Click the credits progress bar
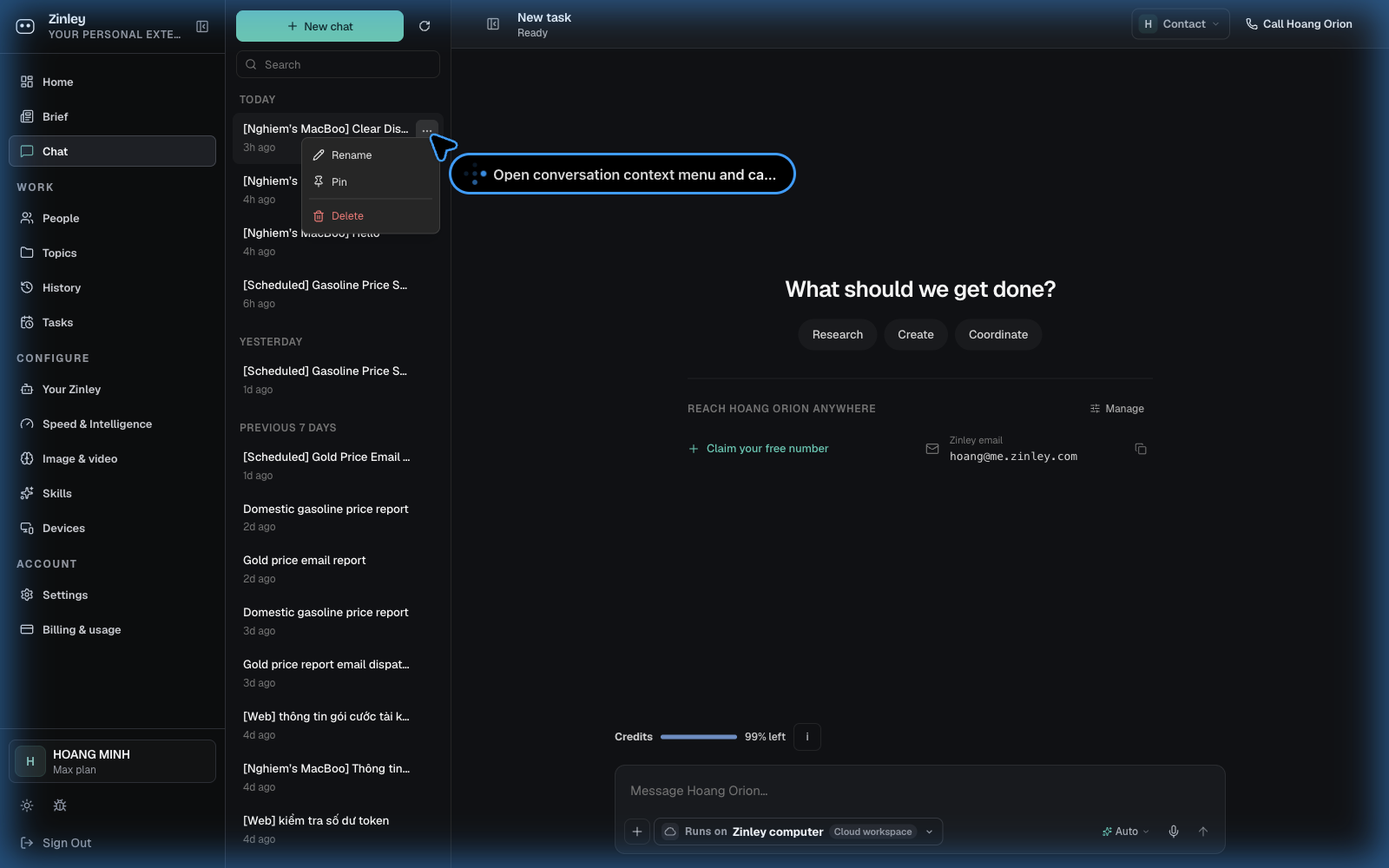The width and height of the screenshot is (1389, 868). [699, 737]
